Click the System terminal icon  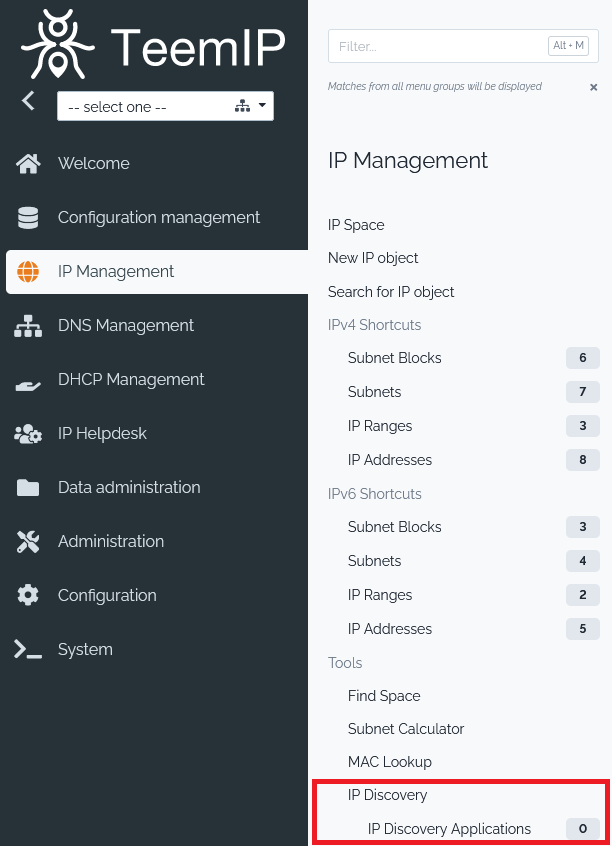click(x=28, y=650)
